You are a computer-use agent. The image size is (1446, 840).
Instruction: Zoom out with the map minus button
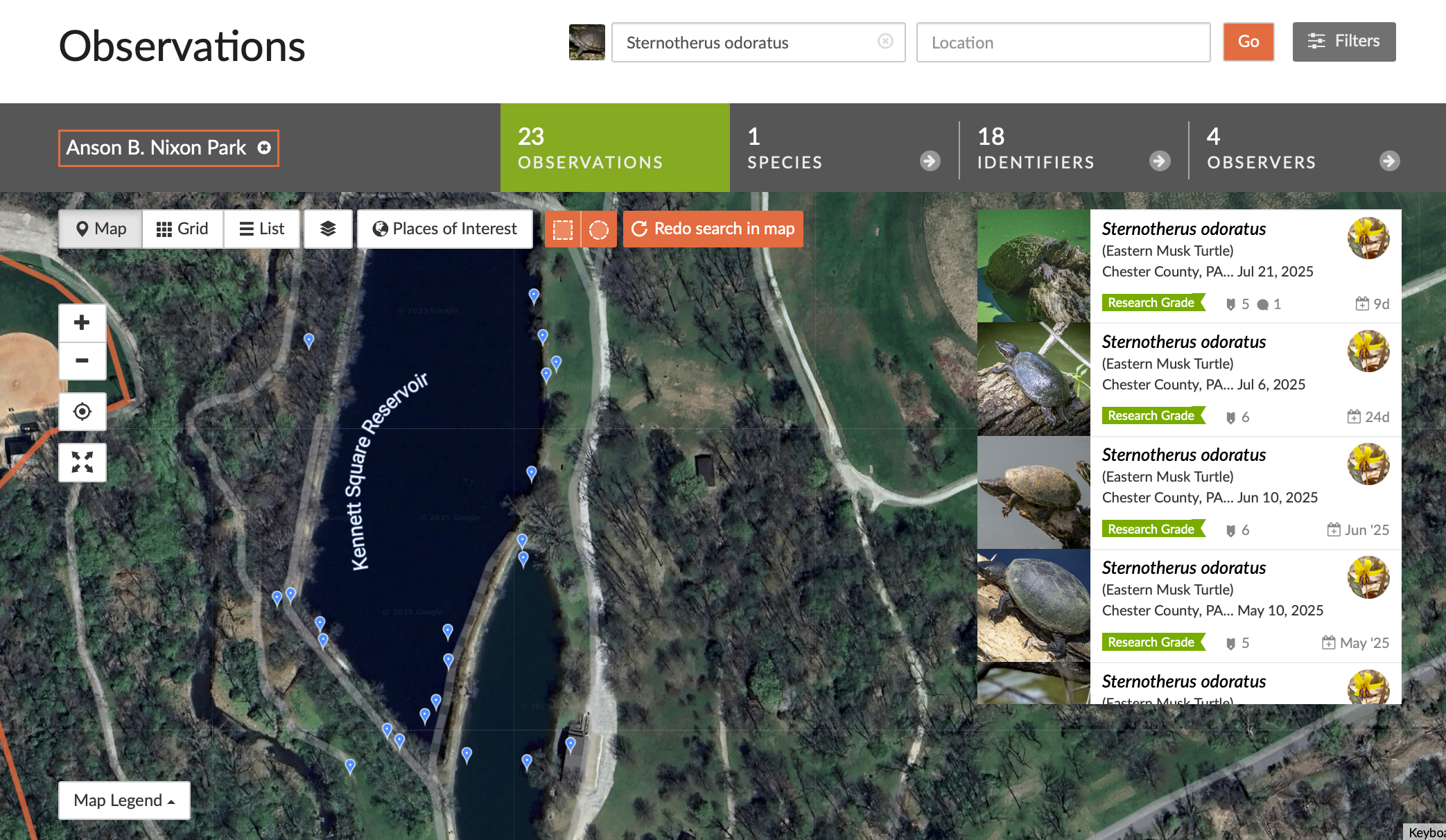pos(82,360)
